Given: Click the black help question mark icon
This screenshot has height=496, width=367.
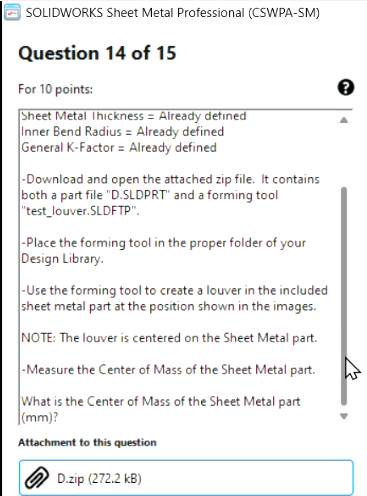Looking at the screenshot, I should [346, 88].
